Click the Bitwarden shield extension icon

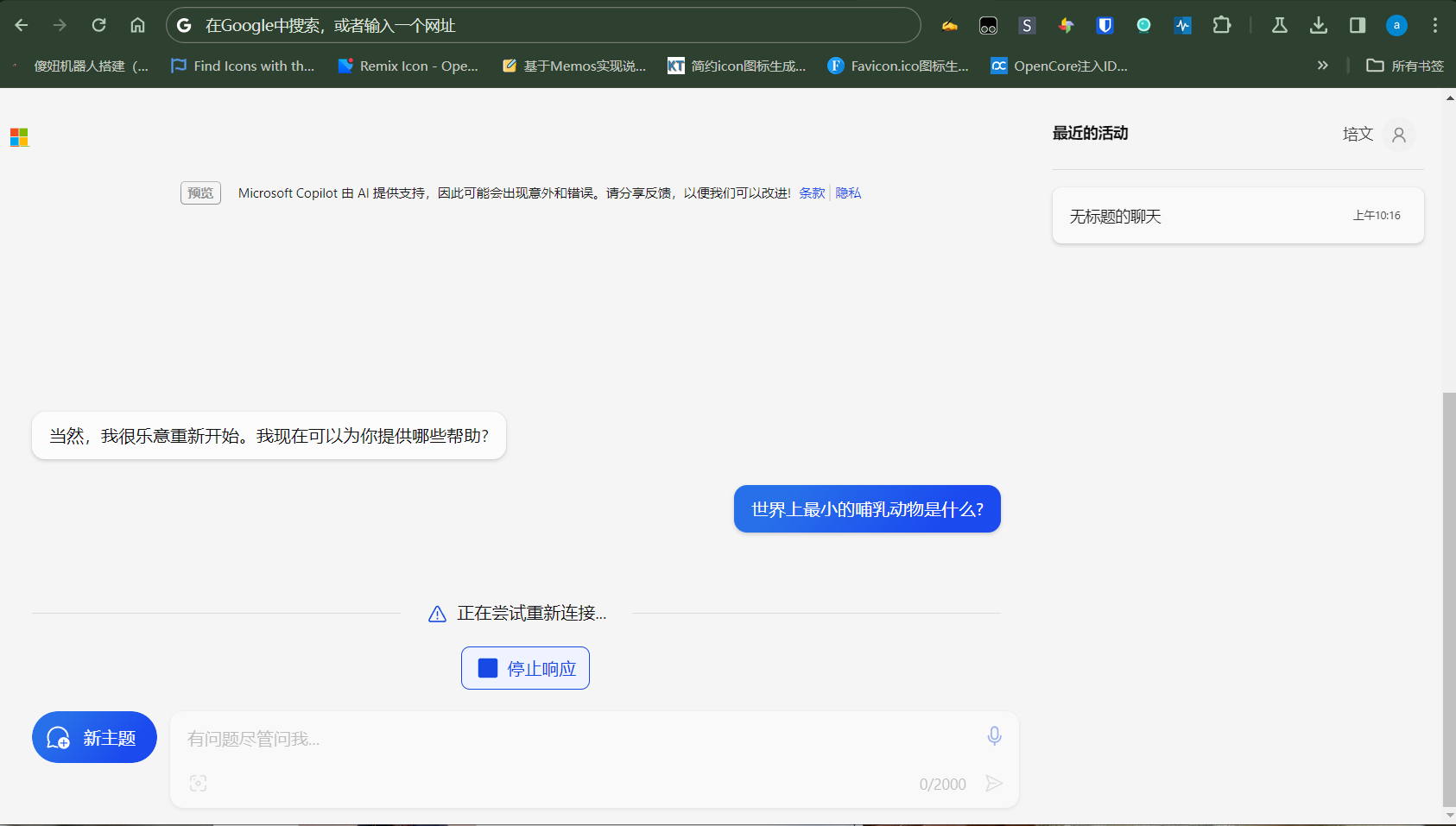click(1105, 25)
